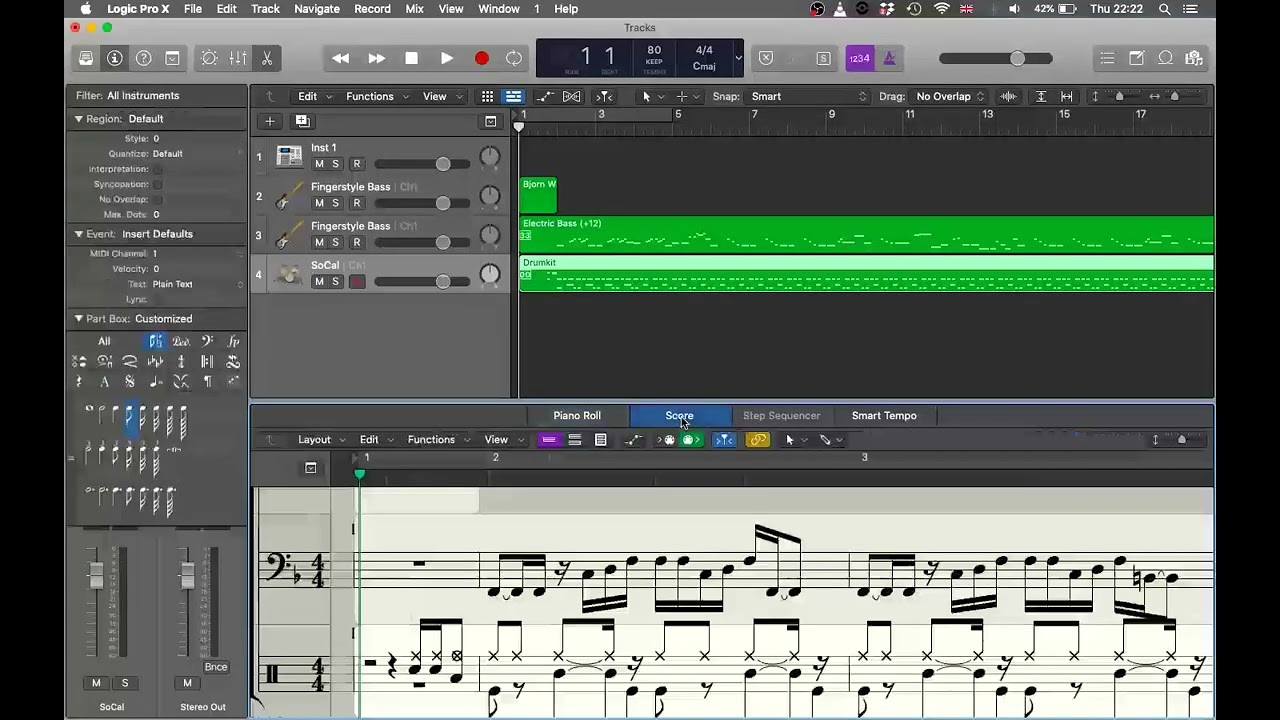The height and width of the screenshot is (720, 1280).
Task: Select All in the Part Box
Action: click(x=104, y=341)
